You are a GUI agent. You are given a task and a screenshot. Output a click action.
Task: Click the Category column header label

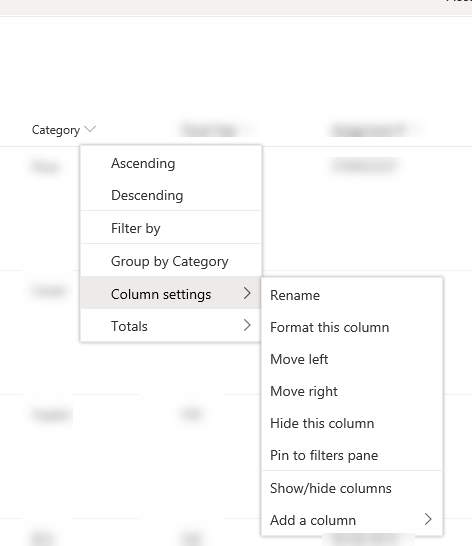[56, 130]
